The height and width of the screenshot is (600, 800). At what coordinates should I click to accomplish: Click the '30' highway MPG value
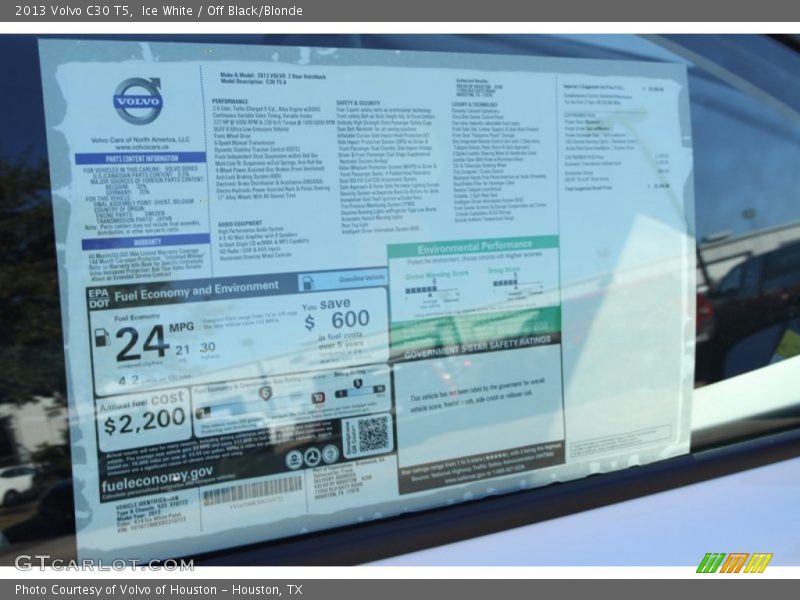(207, 347)
